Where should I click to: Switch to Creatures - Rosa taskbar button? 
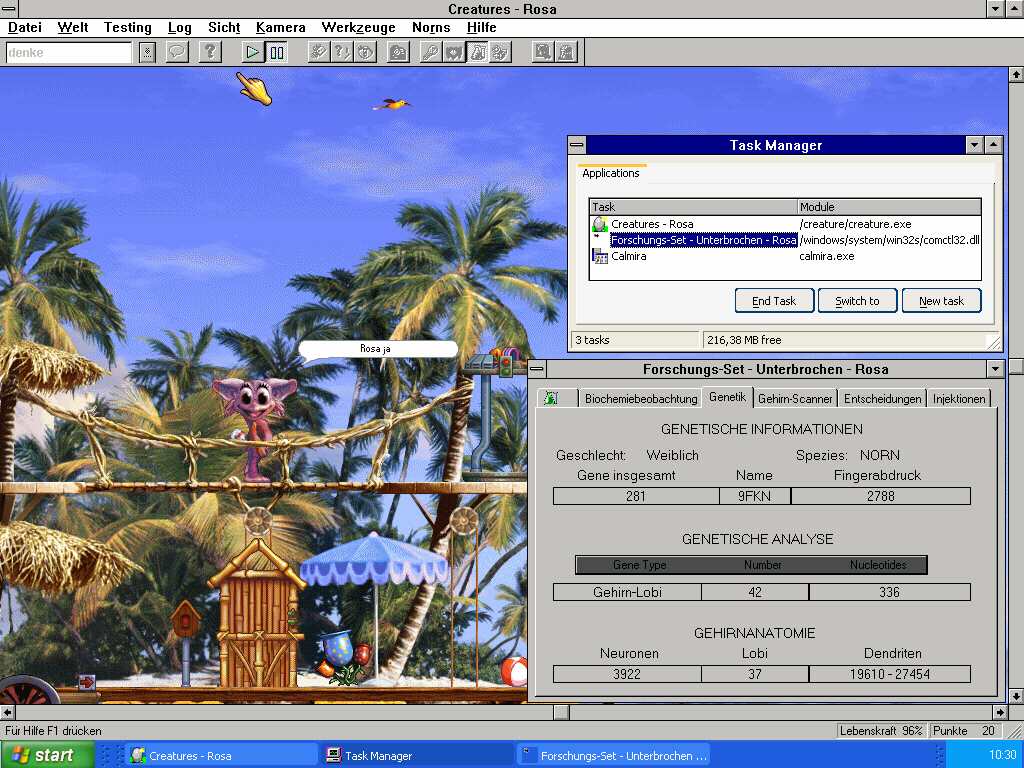click(x=221, y=756)
